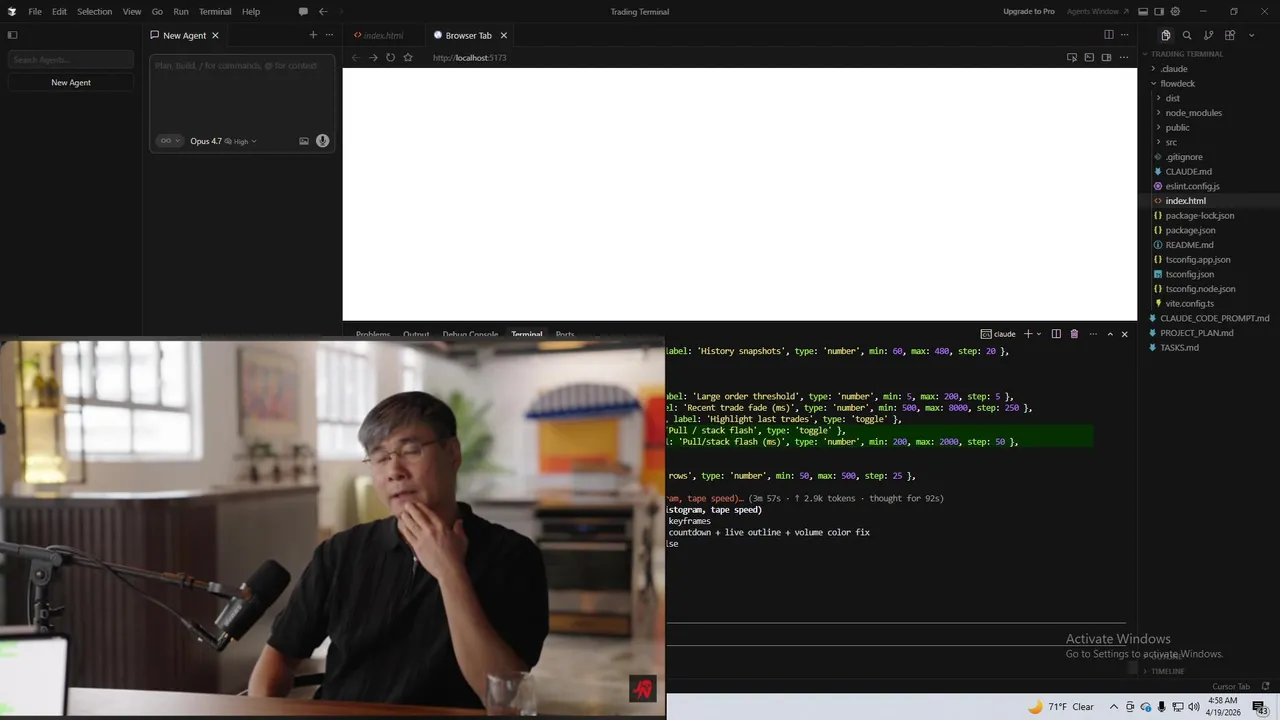The width and height of the screenshot is (1280, 720).
Task: Close the New Agent chat tab
Action: click(x=215, y=35)
